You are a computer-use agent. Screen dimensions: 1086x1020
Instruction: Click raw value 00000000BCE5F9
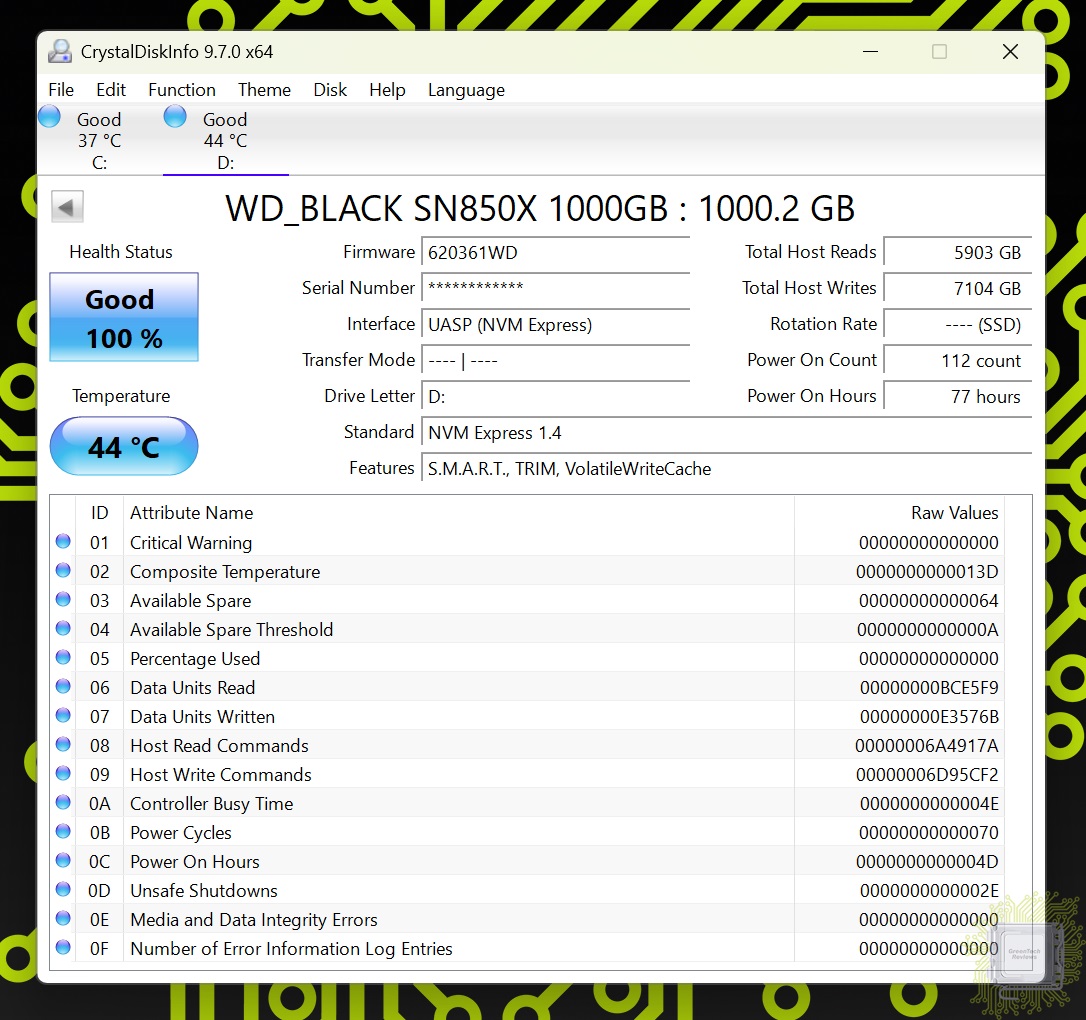929,688
